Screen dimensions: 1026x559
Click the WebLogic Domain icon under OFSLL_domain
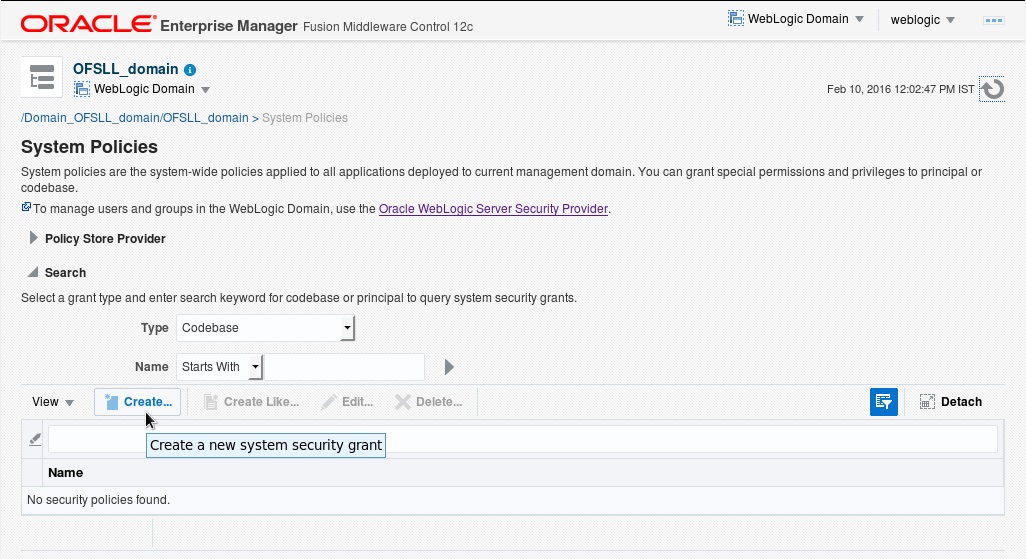(x=82, y=89)
